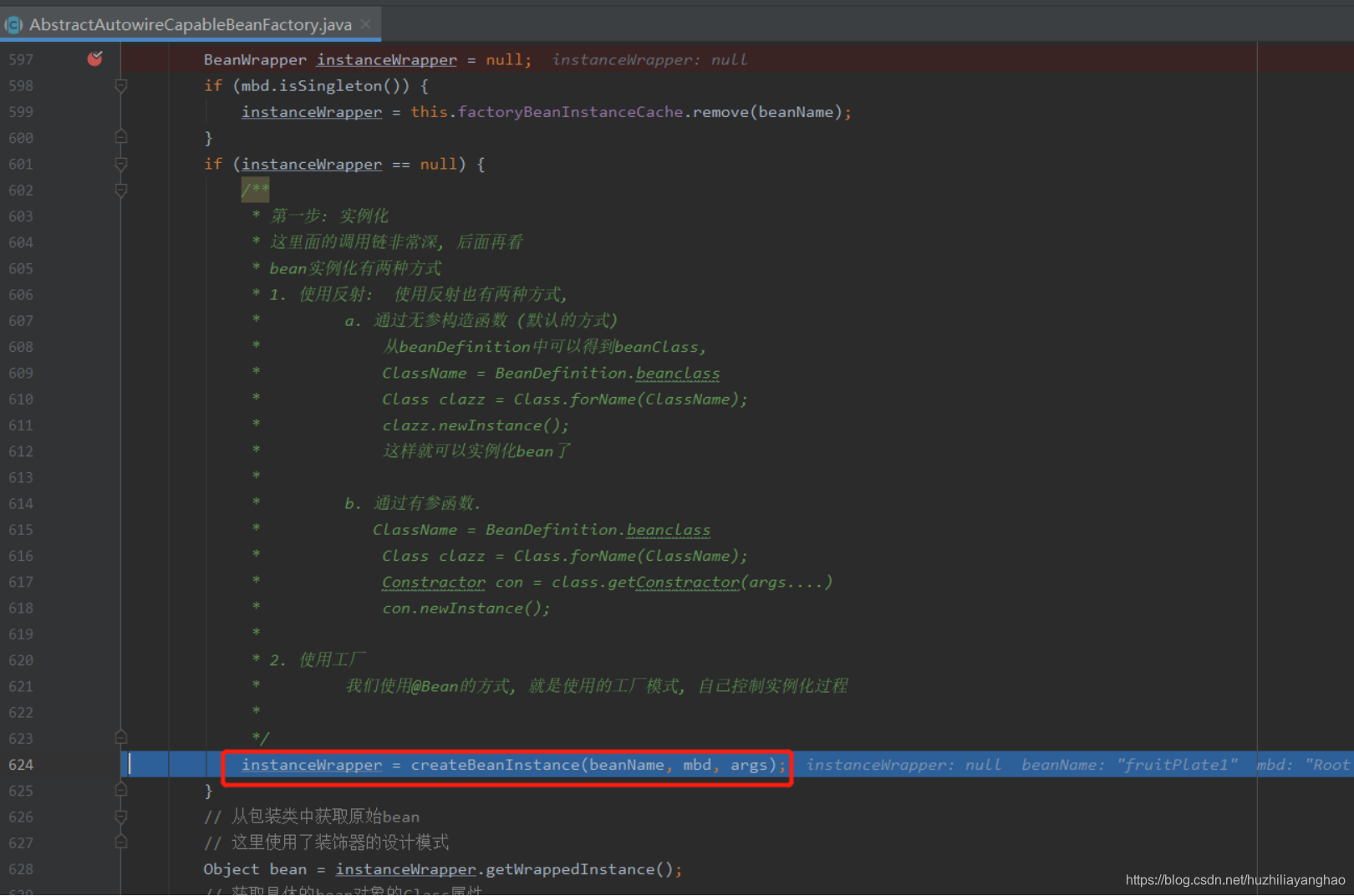Screen dimensions: 1354x896
Task: Collapse comment end marker at line 623
Action: pyautogui.click(x=120, y=738)
